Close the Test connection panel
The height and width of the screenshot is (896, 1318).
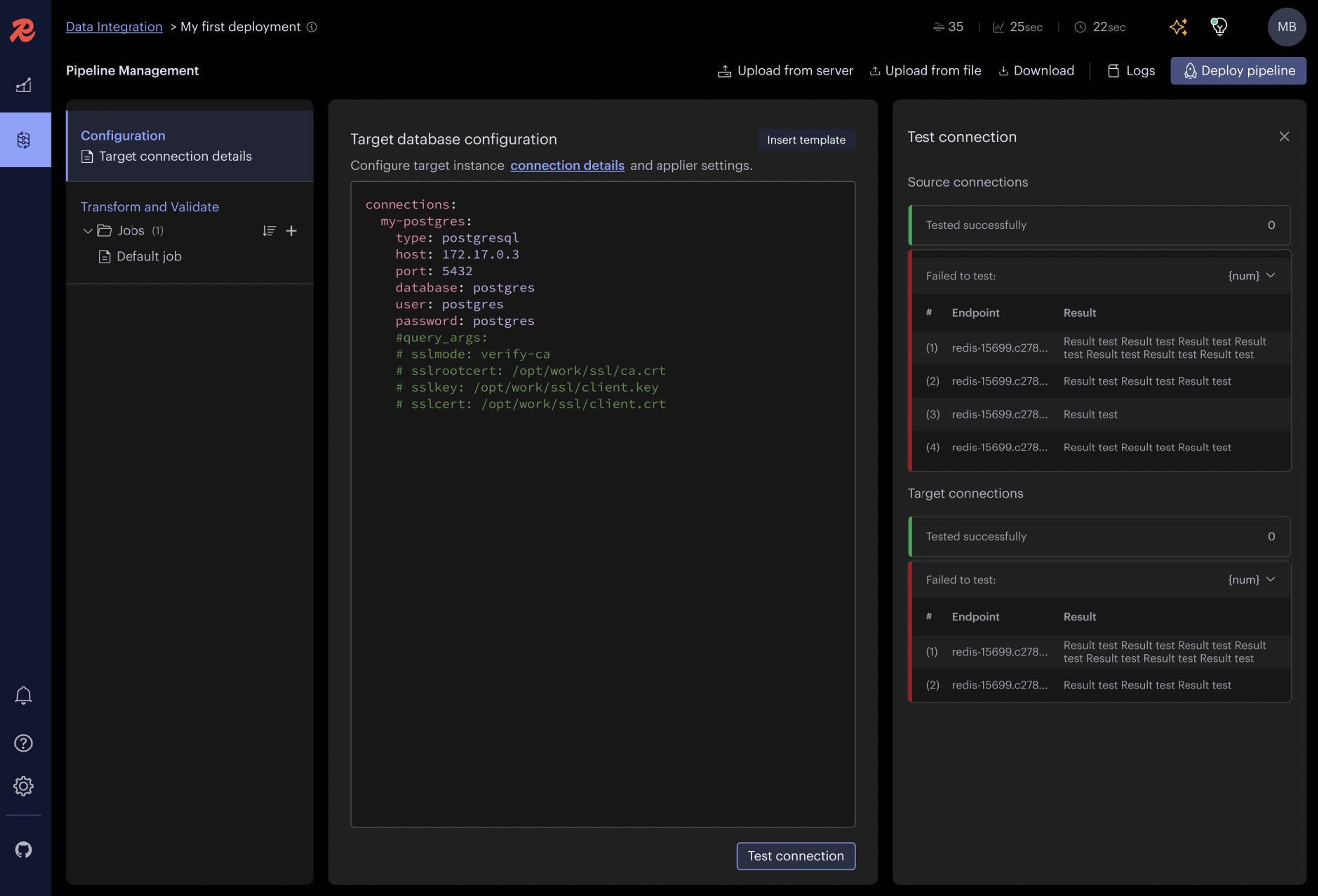click(x=1284, y=137)
